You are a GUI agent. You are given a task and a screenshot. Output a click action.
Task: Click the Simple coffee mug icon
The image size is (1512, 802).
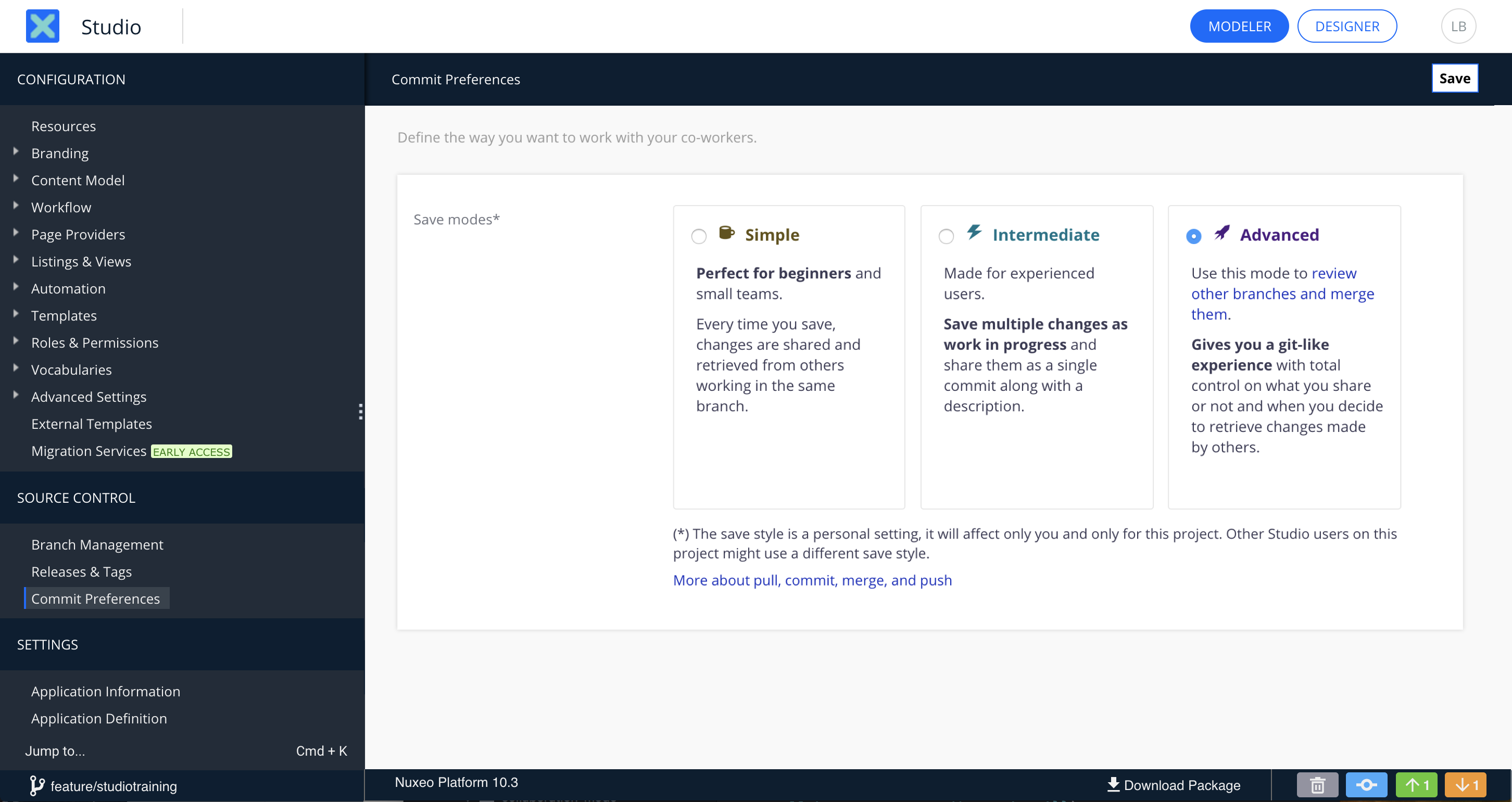point(727,233)
